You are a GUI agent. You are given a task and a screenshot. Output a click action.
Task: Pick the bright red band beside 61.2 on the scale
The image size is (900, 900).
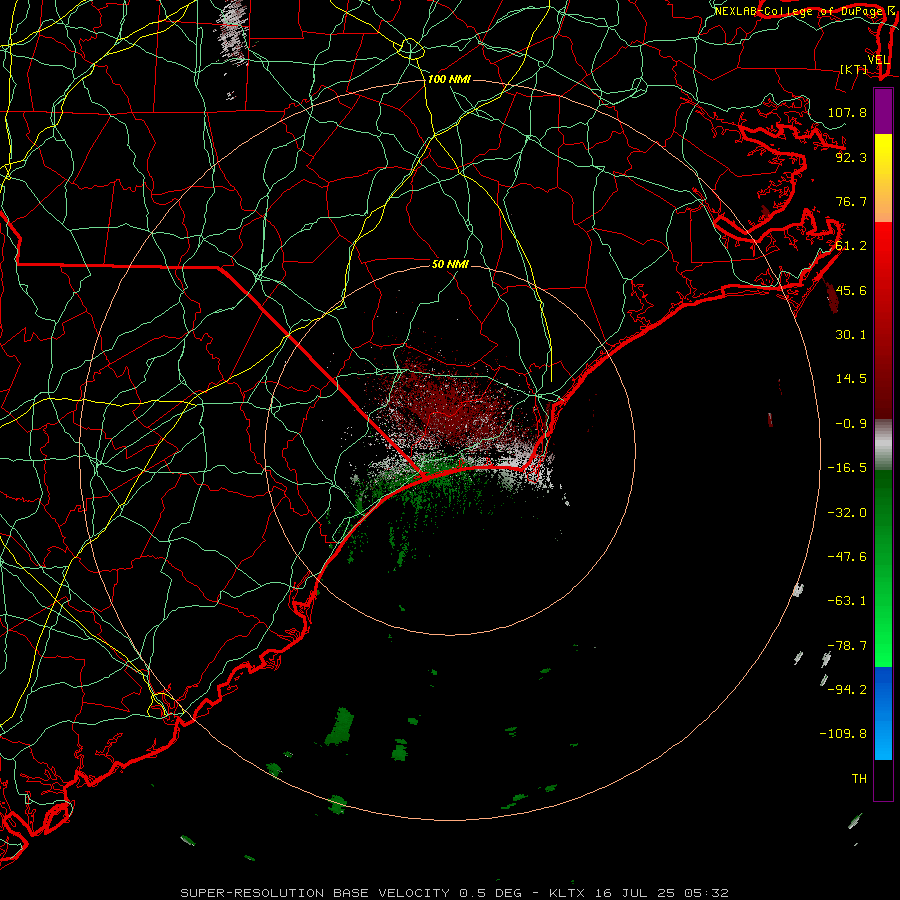[x=883, y=246]
